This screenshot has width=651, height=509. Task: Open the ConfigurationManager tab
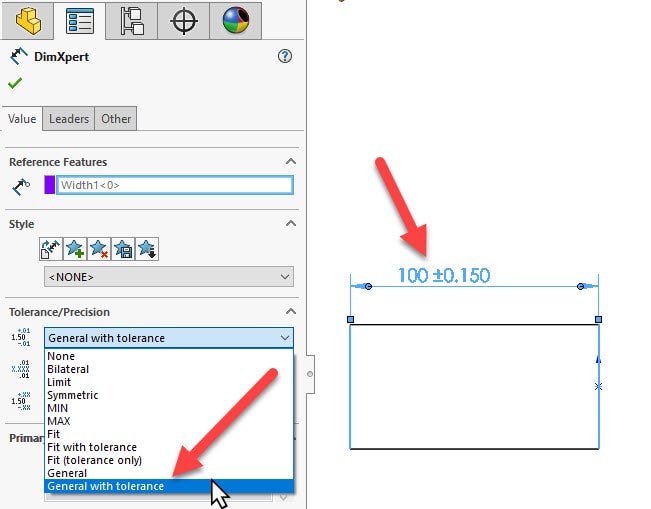(132, 20)
